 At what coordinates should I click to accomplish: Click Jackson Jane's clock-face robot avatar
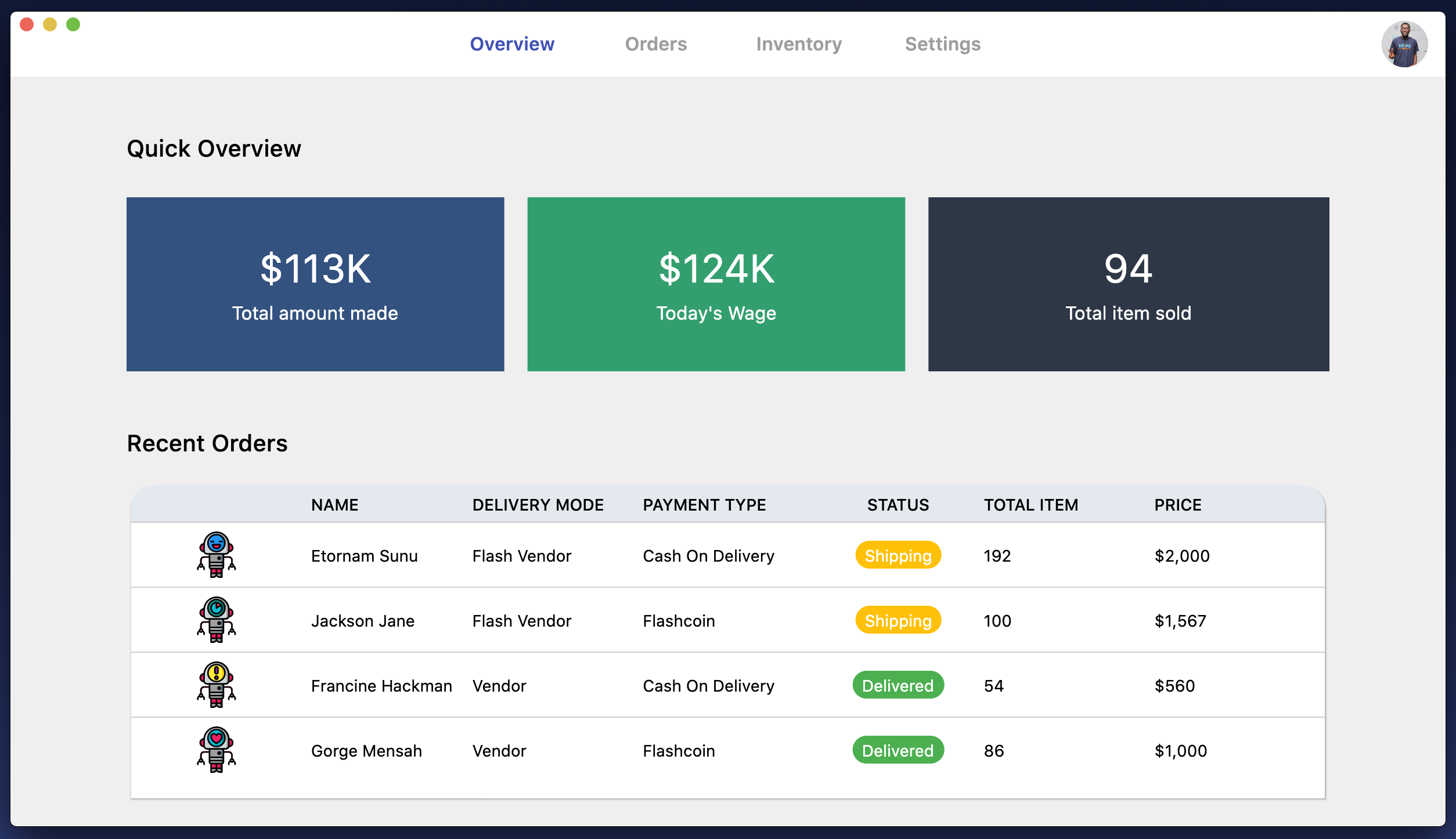point(216,620)
